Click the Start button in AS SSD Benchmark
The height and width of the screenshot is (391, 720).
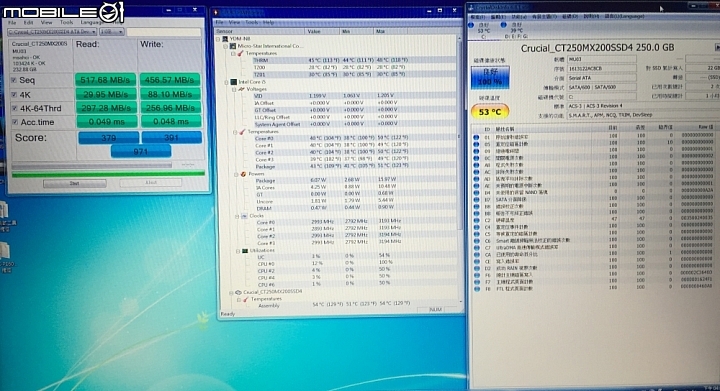coord(74,183)
